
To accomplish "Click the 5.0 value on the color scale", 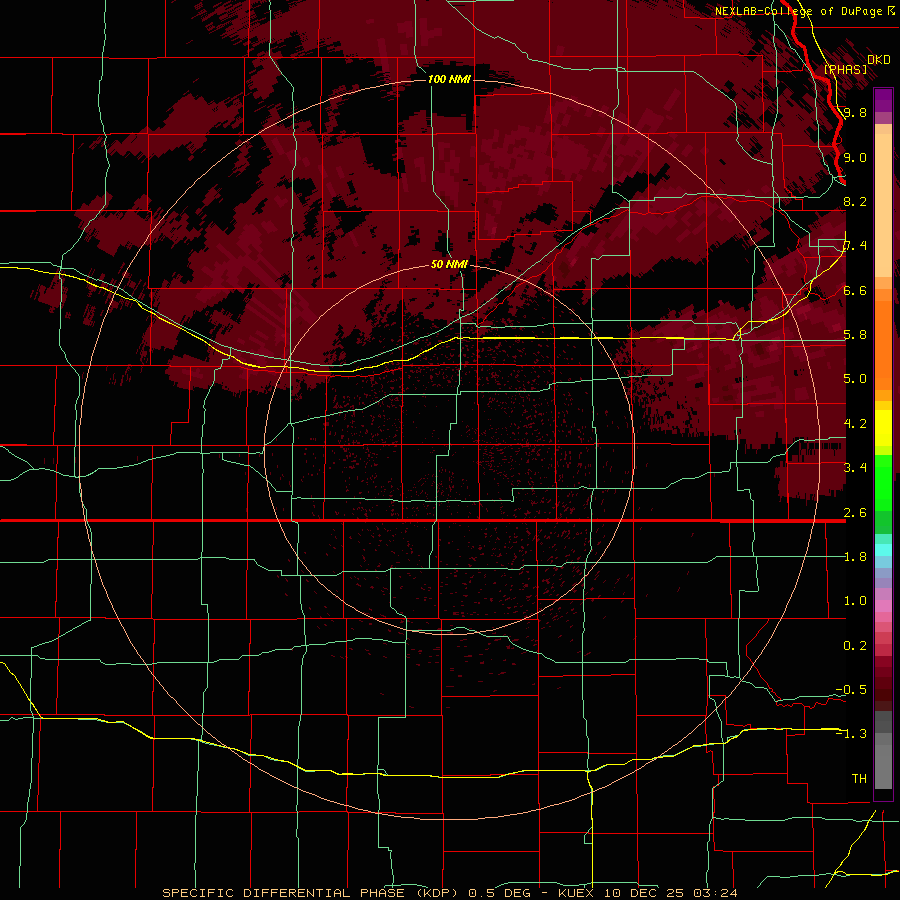I will pyautogui.click(x=855, y=379).
